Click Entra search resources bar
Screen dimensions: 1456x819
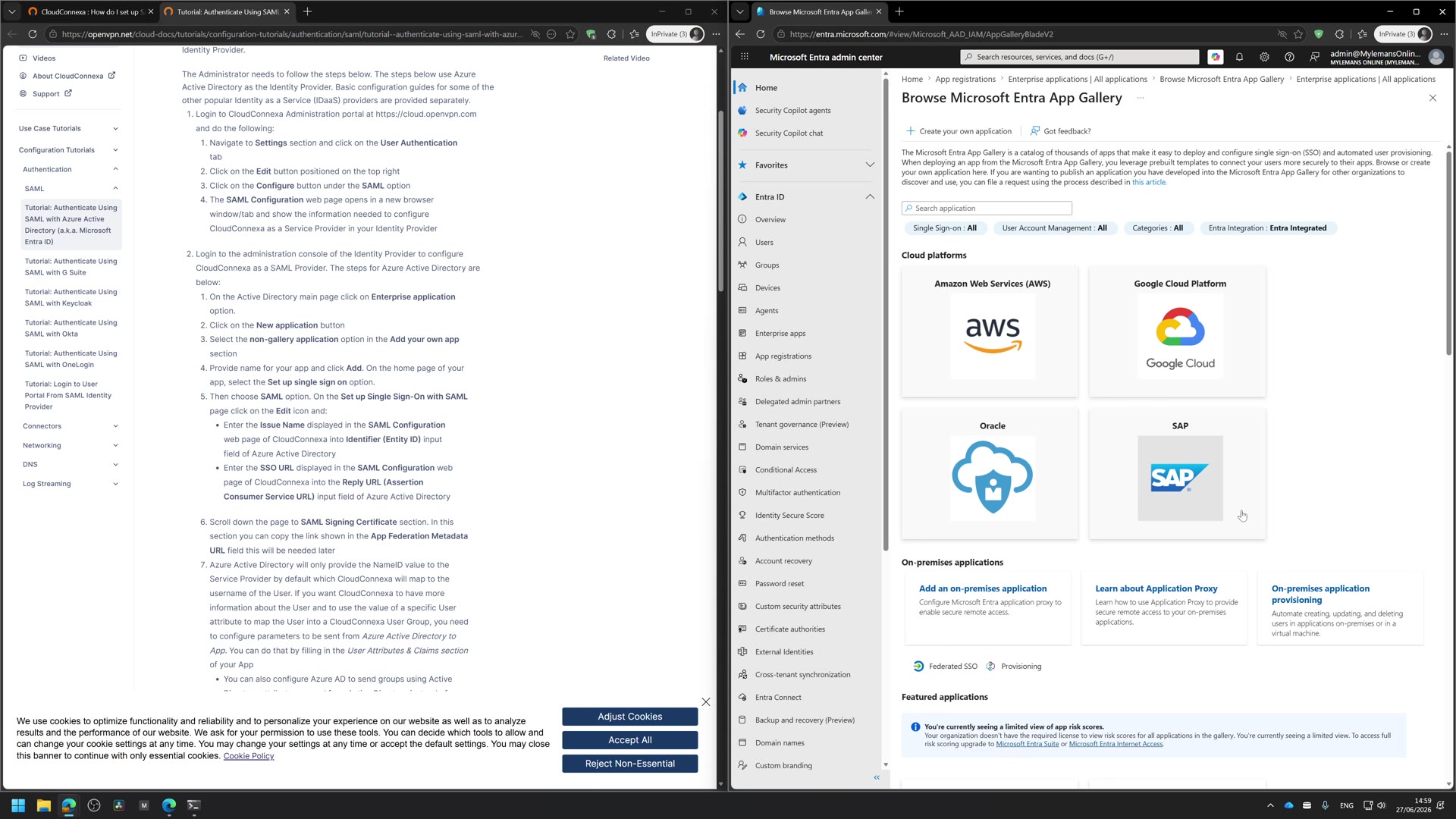click(x=1080, y=57)
